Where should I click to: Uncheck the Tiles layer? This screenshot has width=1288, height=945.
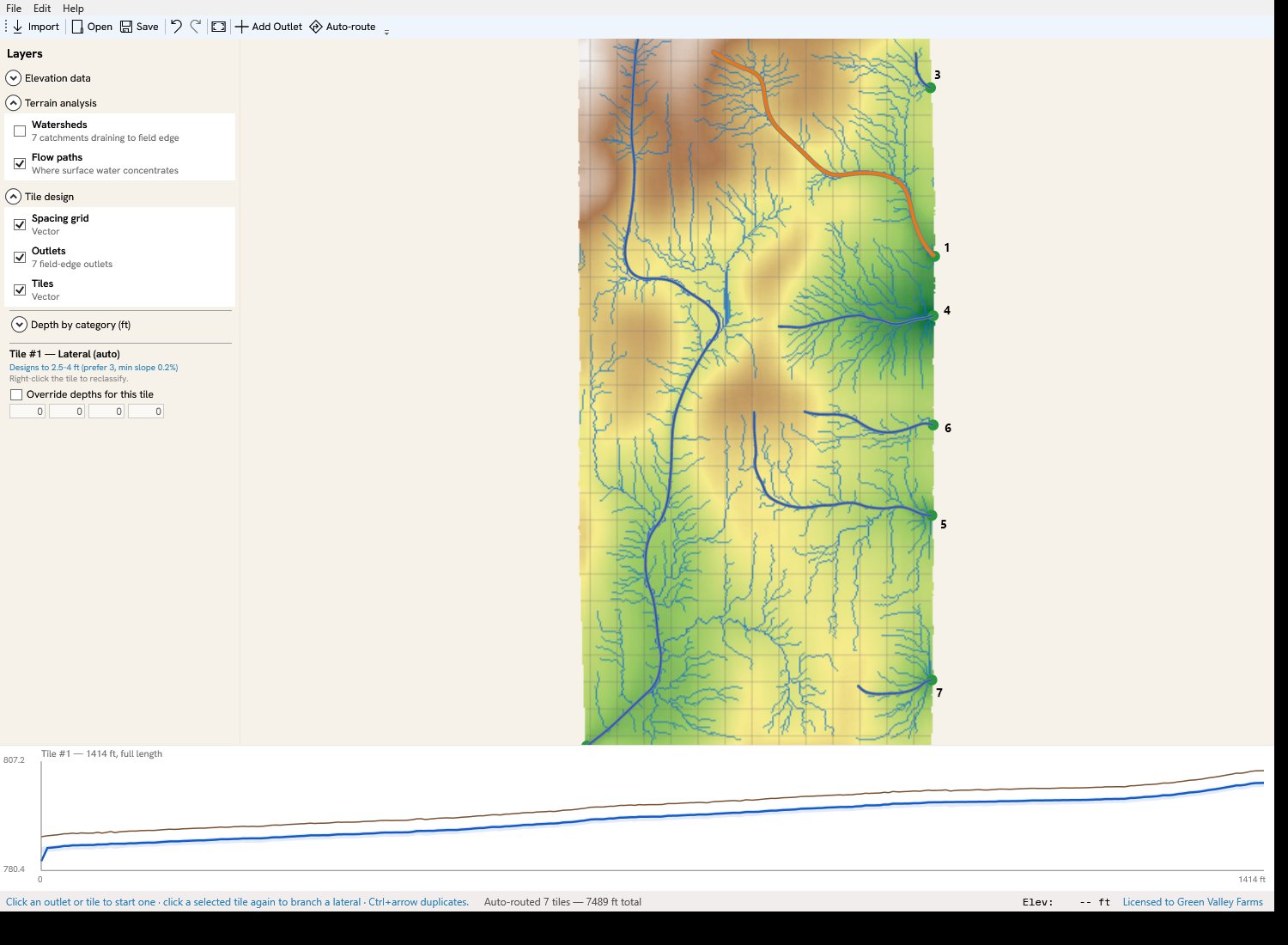click(20, 290)
